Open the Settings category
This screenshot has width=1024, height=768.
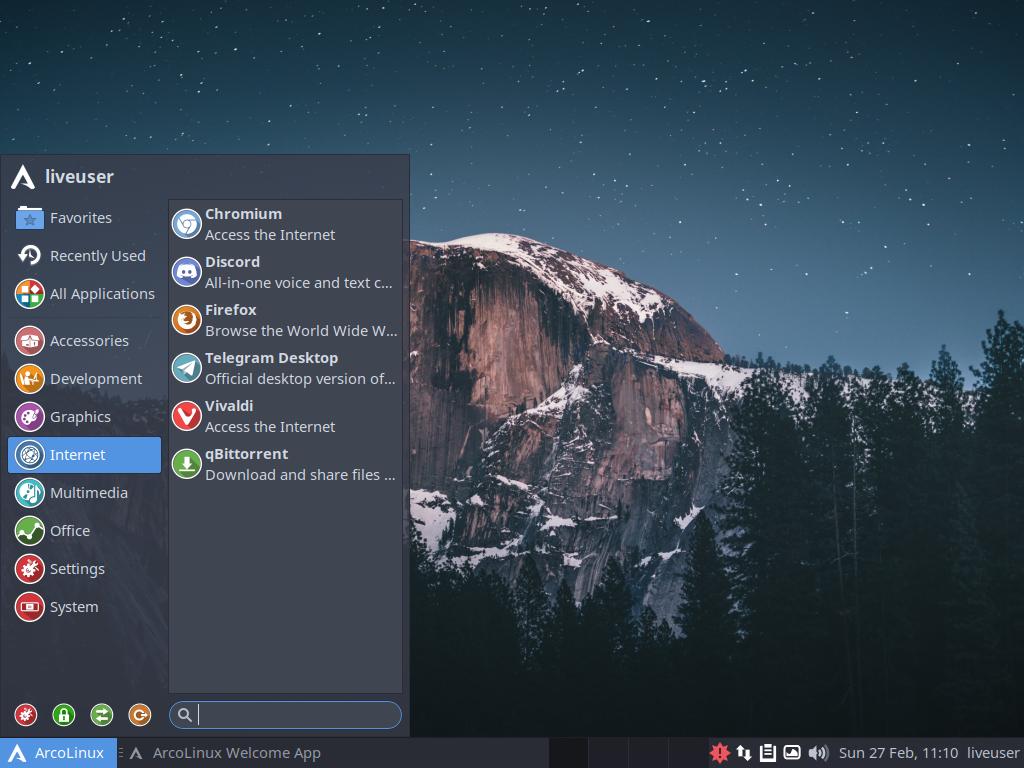pyautogui.click(x=84, y=569)
